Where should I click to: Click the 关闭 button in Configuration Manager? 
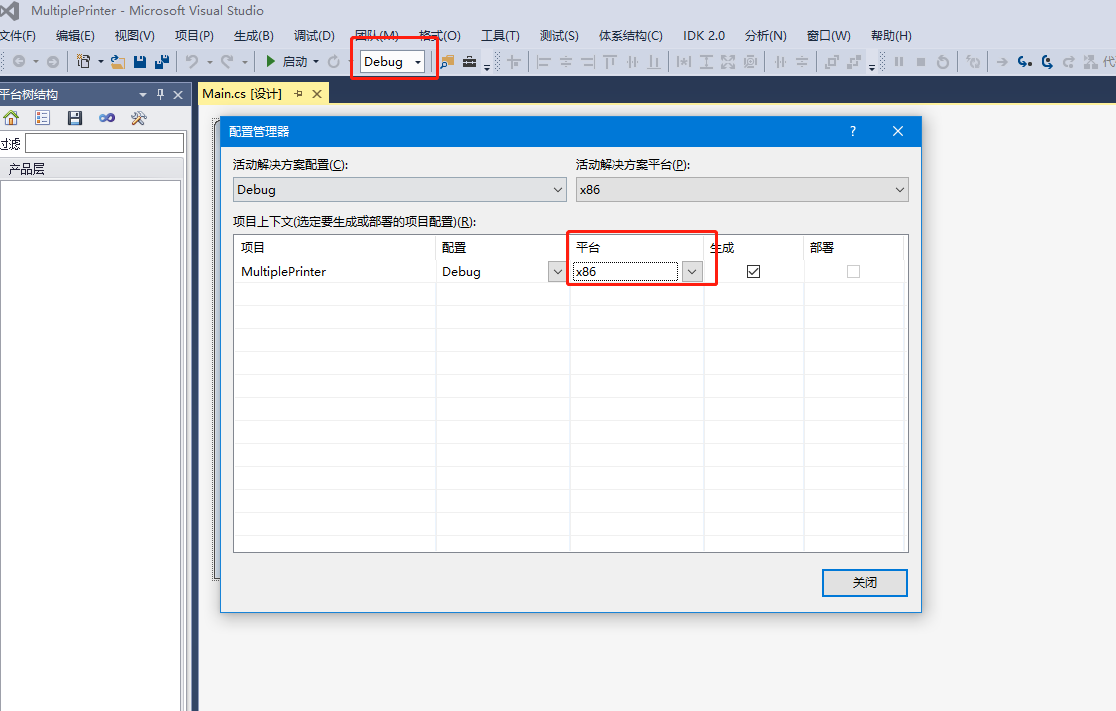click(865, 582)
